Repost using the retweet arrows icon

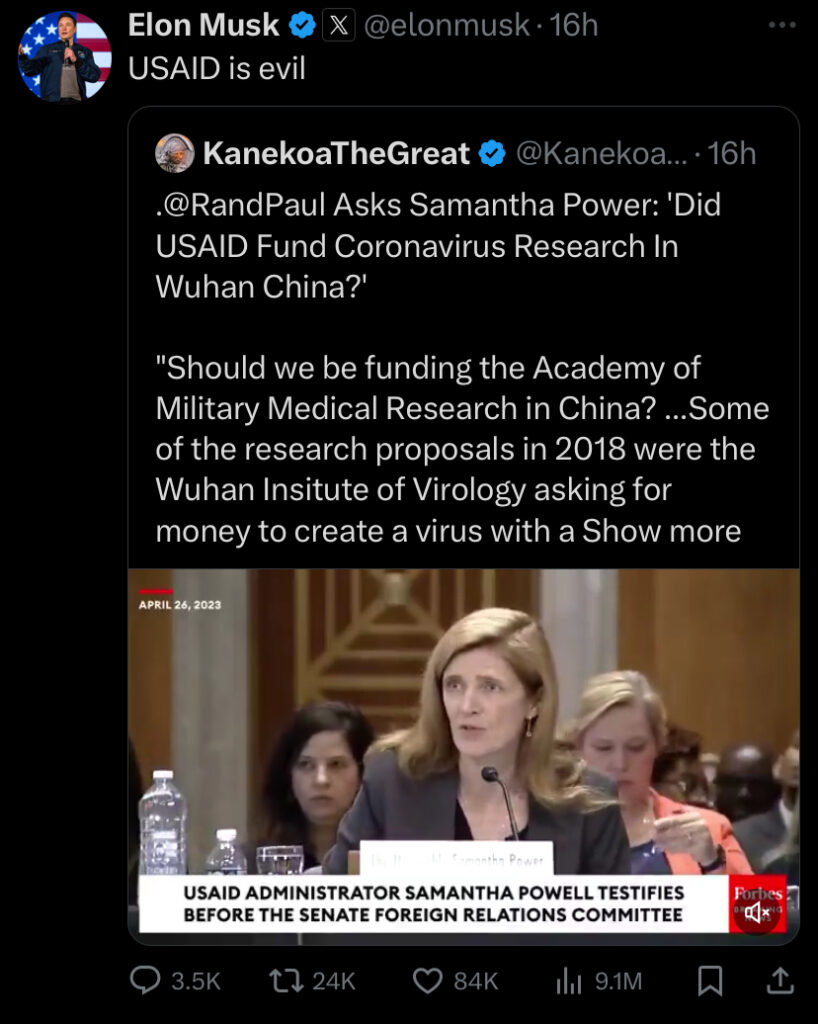(x=285, y=981)
